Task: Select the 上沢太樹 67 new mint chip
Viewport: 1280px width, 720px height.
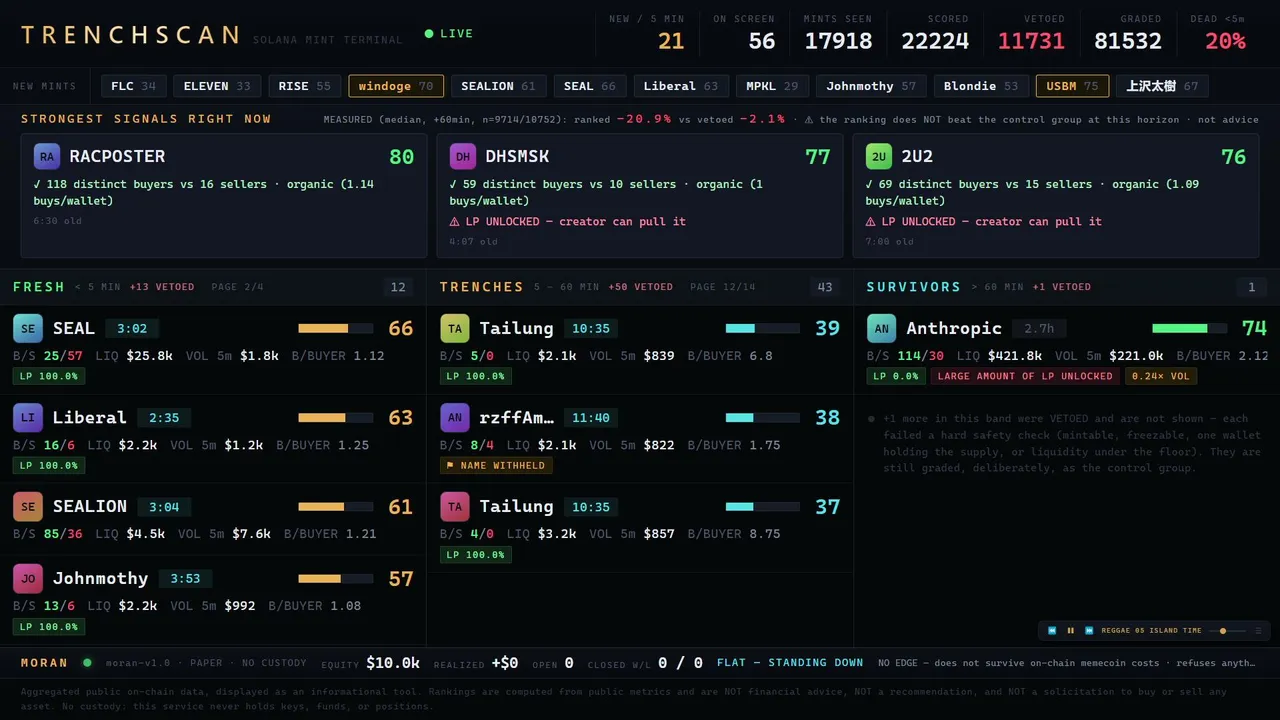Action: click(x=1162, y=86)
